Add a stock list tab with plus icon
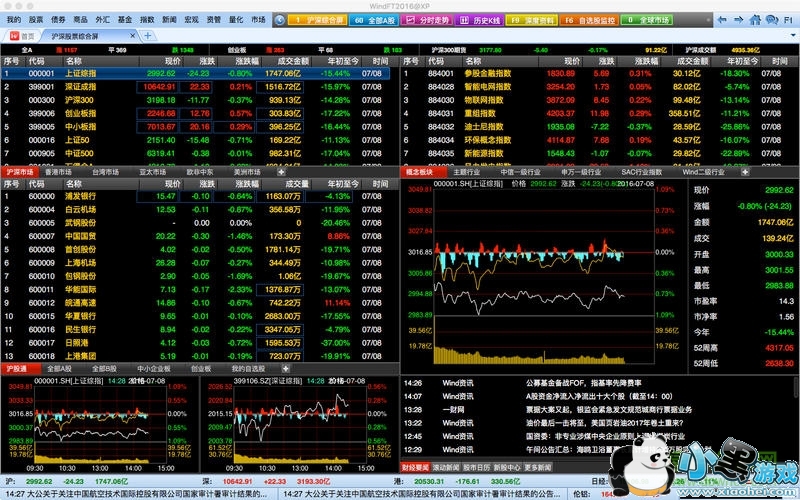800x500 pixels. (286, 369)
